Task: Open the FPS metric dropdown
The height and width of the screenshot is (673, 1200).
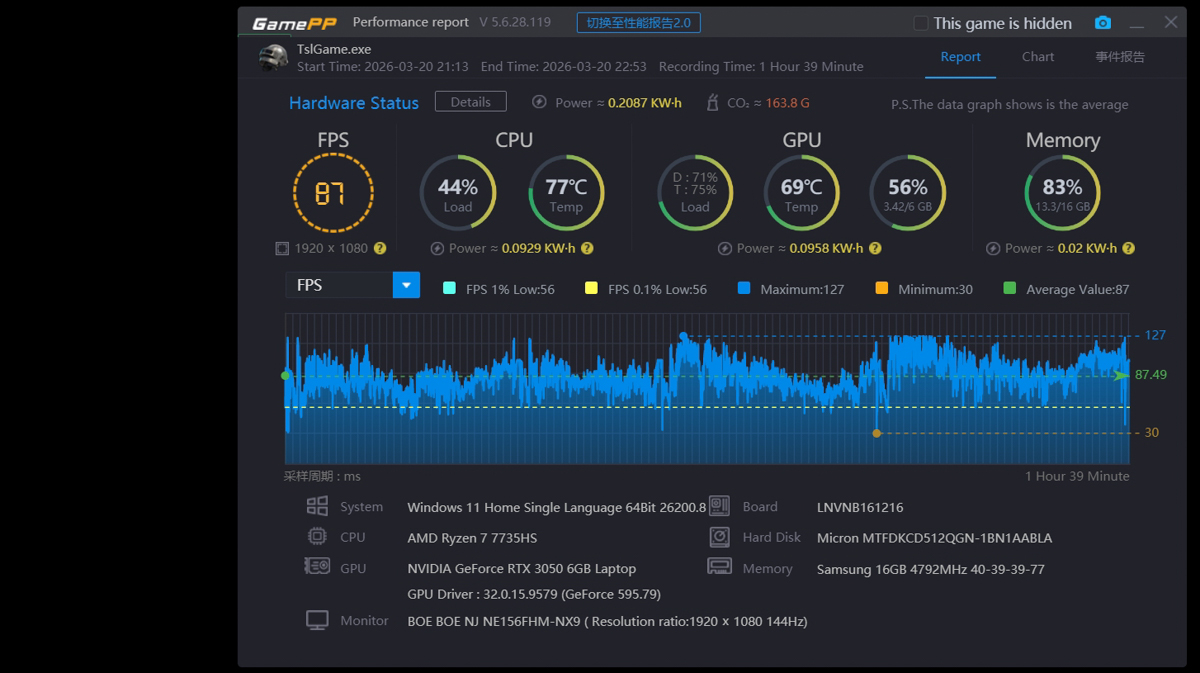Action: tap(406, 284)
